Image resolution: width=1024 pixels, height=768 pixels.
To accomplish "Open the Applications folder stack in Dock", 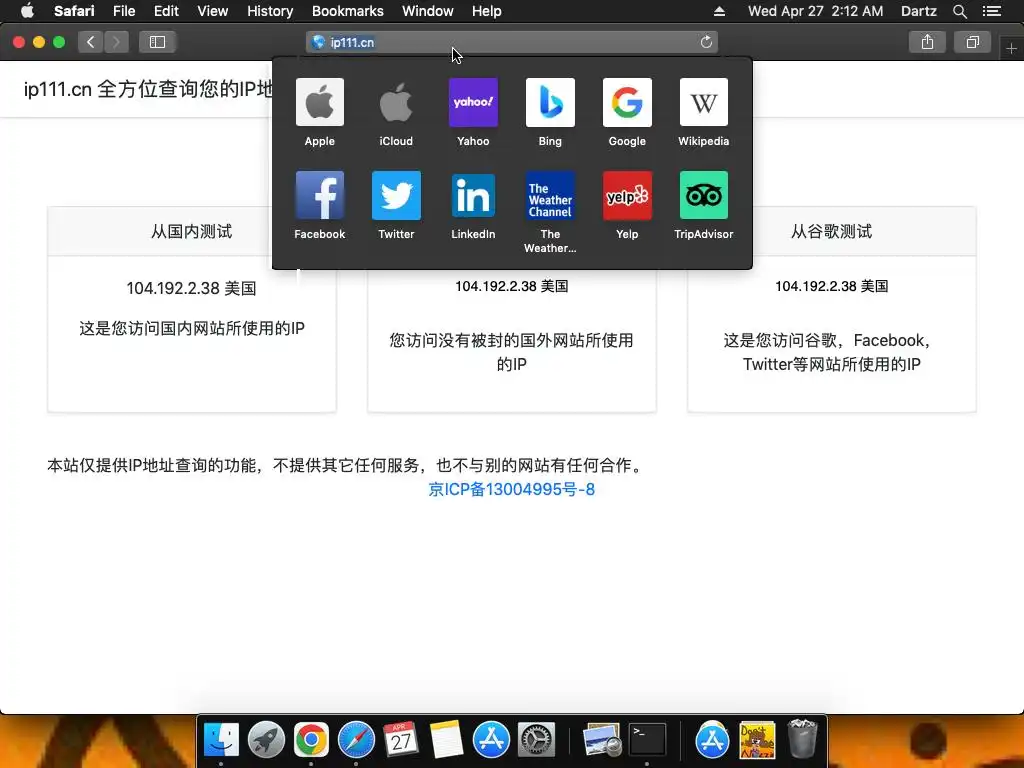I will click(x=712, y=740).
